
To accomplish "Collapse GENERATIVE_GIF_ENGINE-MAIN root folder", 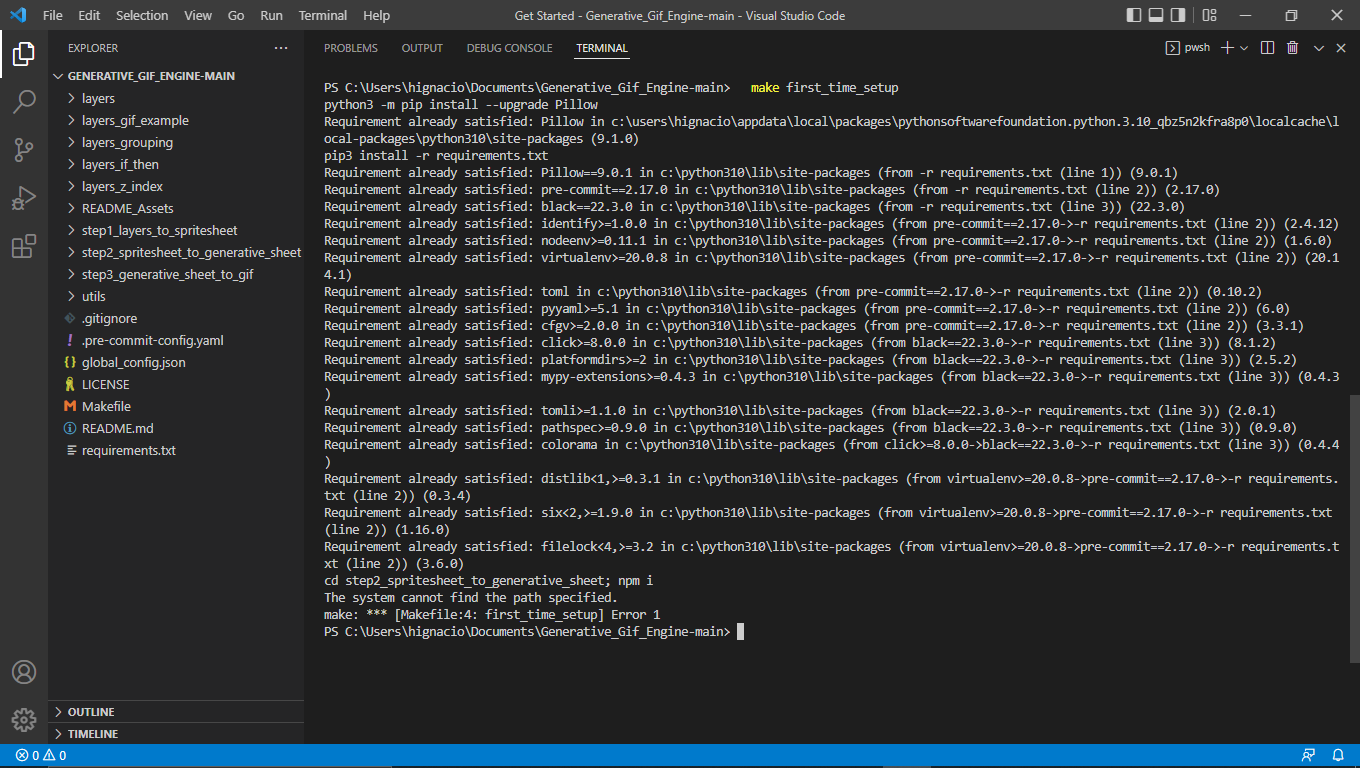I will [176, 76].
